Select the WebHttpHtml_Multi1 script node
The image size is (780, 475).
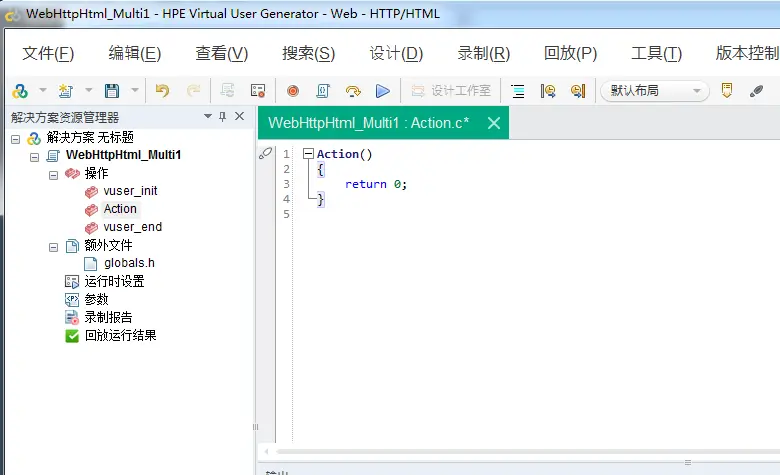[x=123, y=155]
